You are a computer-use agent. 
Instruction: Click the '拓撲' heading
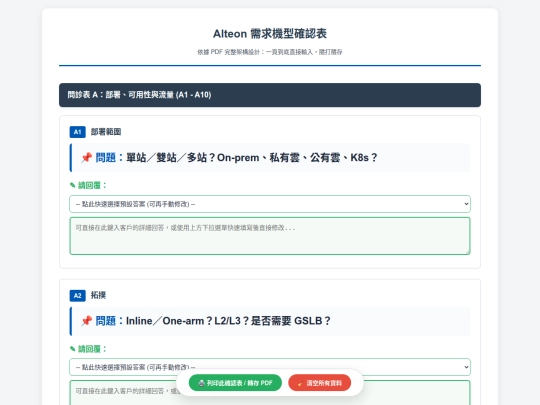click(98, 295)
